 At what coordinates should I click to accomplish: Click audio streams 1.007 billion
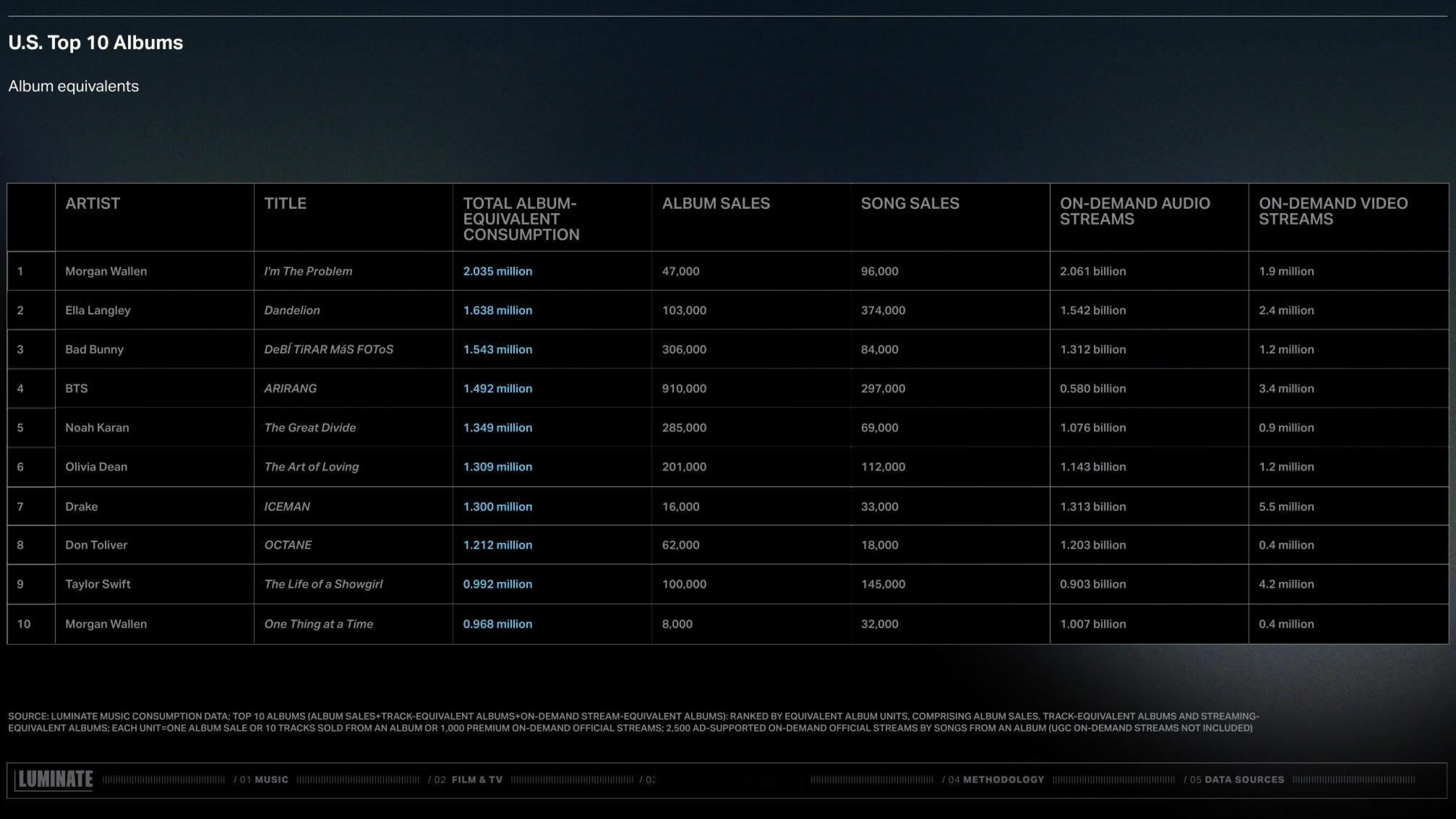click(1092, 623)
